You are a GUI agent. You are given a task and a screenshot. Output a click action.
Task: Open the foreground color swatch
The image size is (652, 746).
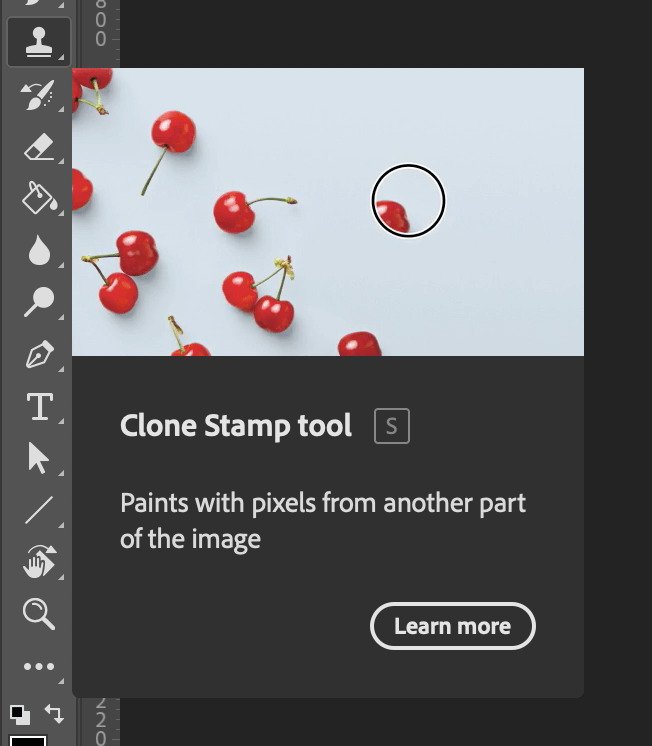tap(27, 740)
